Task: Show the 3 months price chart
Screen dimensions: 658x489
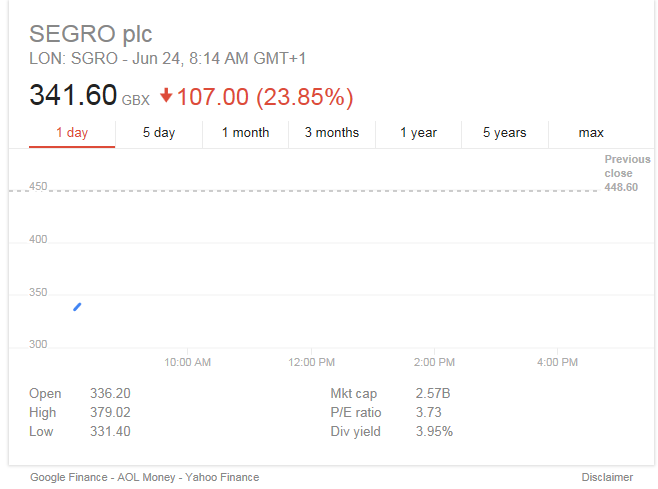Action: (x=332, y=133)
